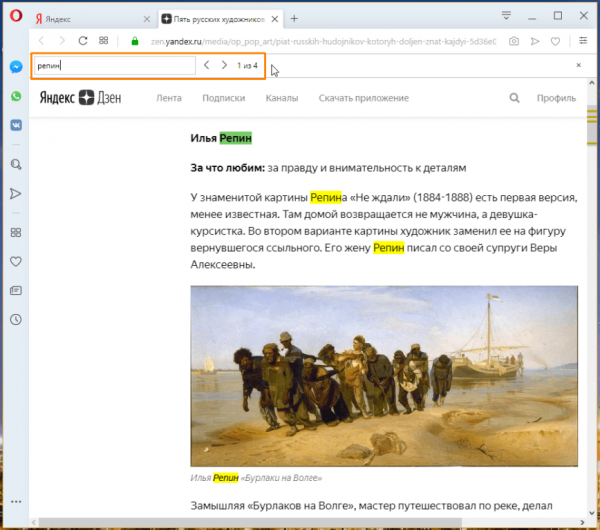Screen dimensions: 600x530
Task: Click scroll-down arrow of vertical scrollbar
Action: pos(592,513)
